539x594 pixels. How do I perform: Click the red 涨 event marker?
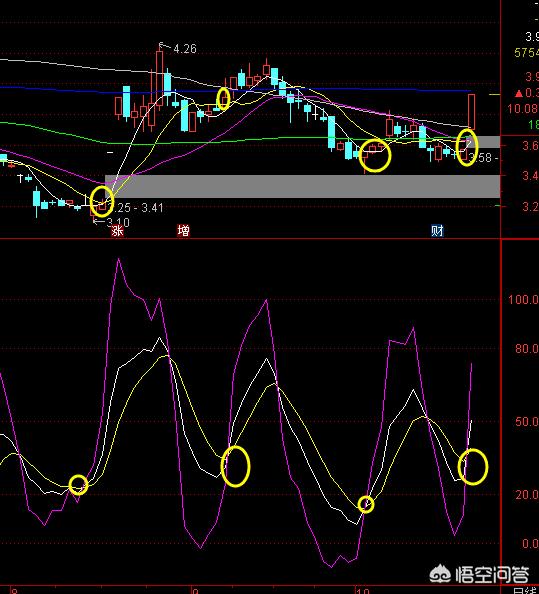coord(117,230)
